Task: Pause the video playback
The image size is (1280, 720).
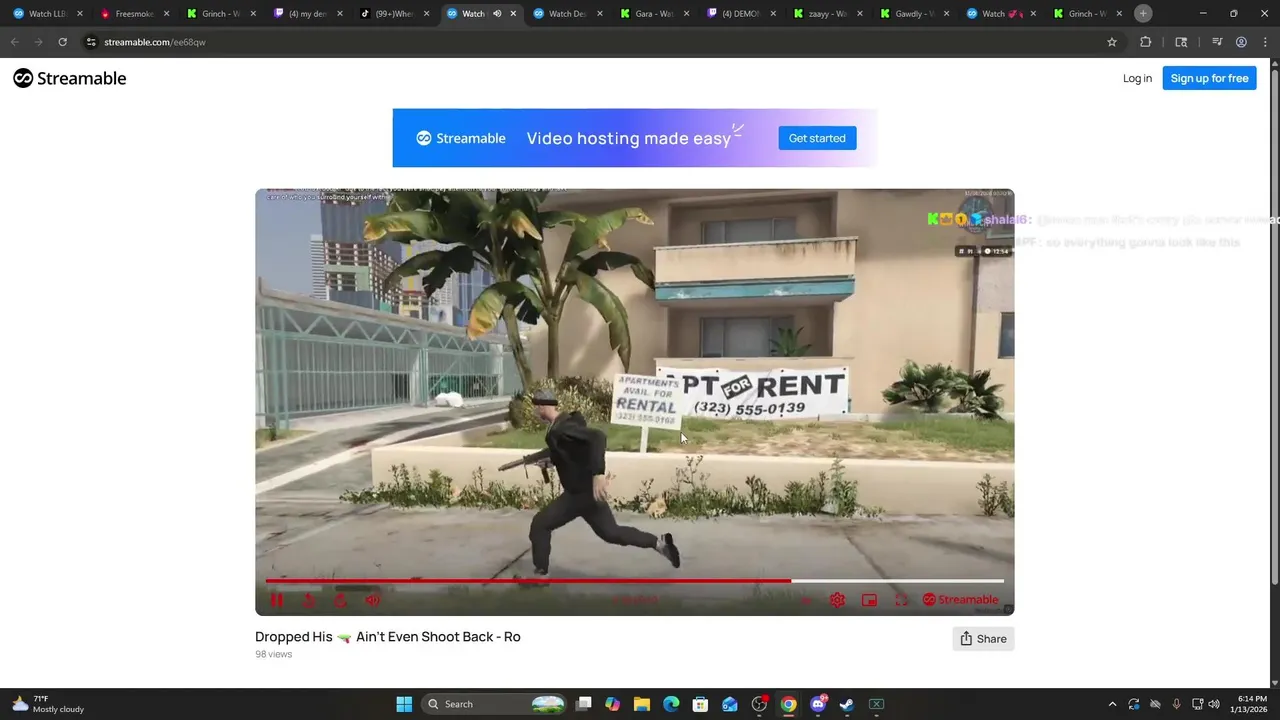Action: [277, 600]
